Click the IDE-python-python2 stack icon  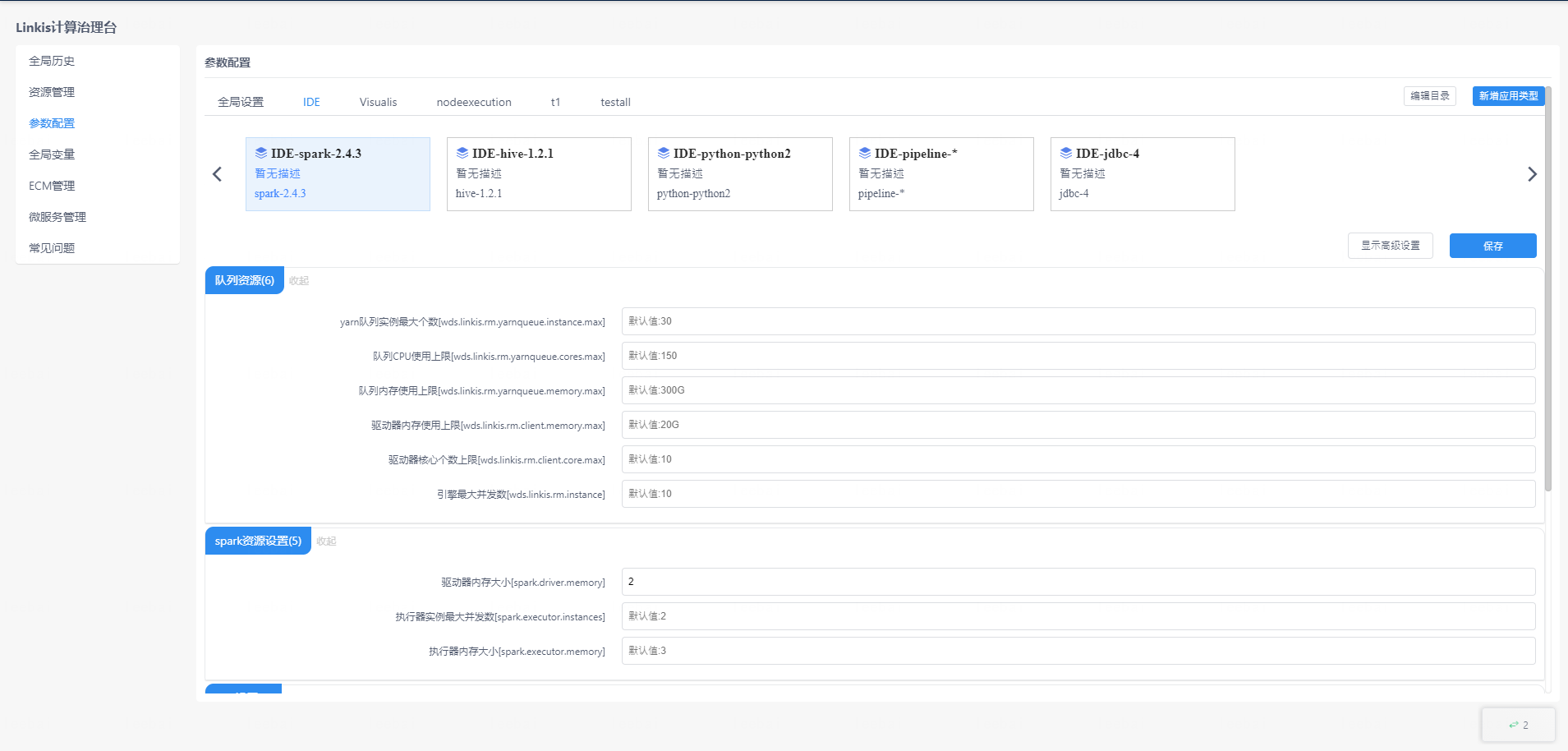tap(664, 153)
